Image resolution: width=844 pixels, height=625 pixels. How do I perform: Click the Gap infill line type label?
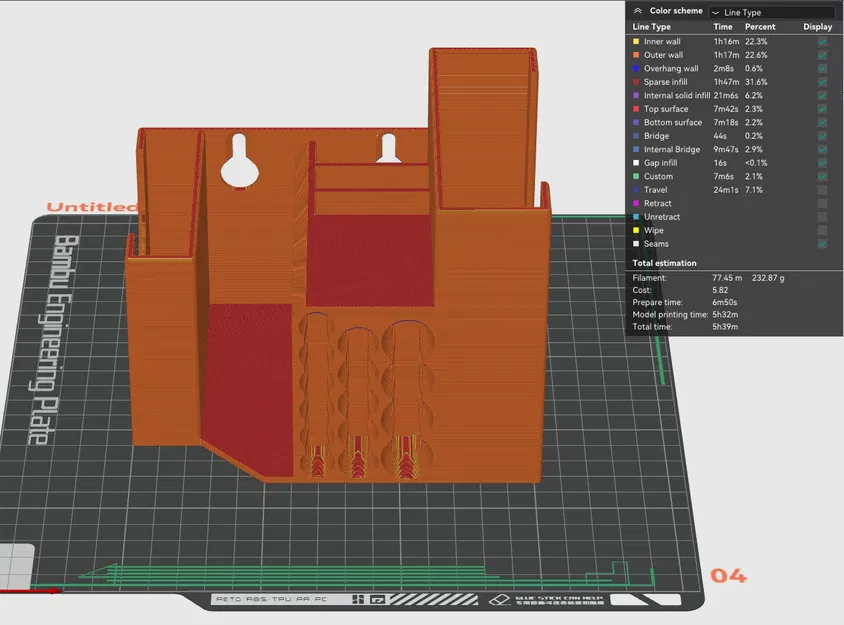click(x=660, y=163)
